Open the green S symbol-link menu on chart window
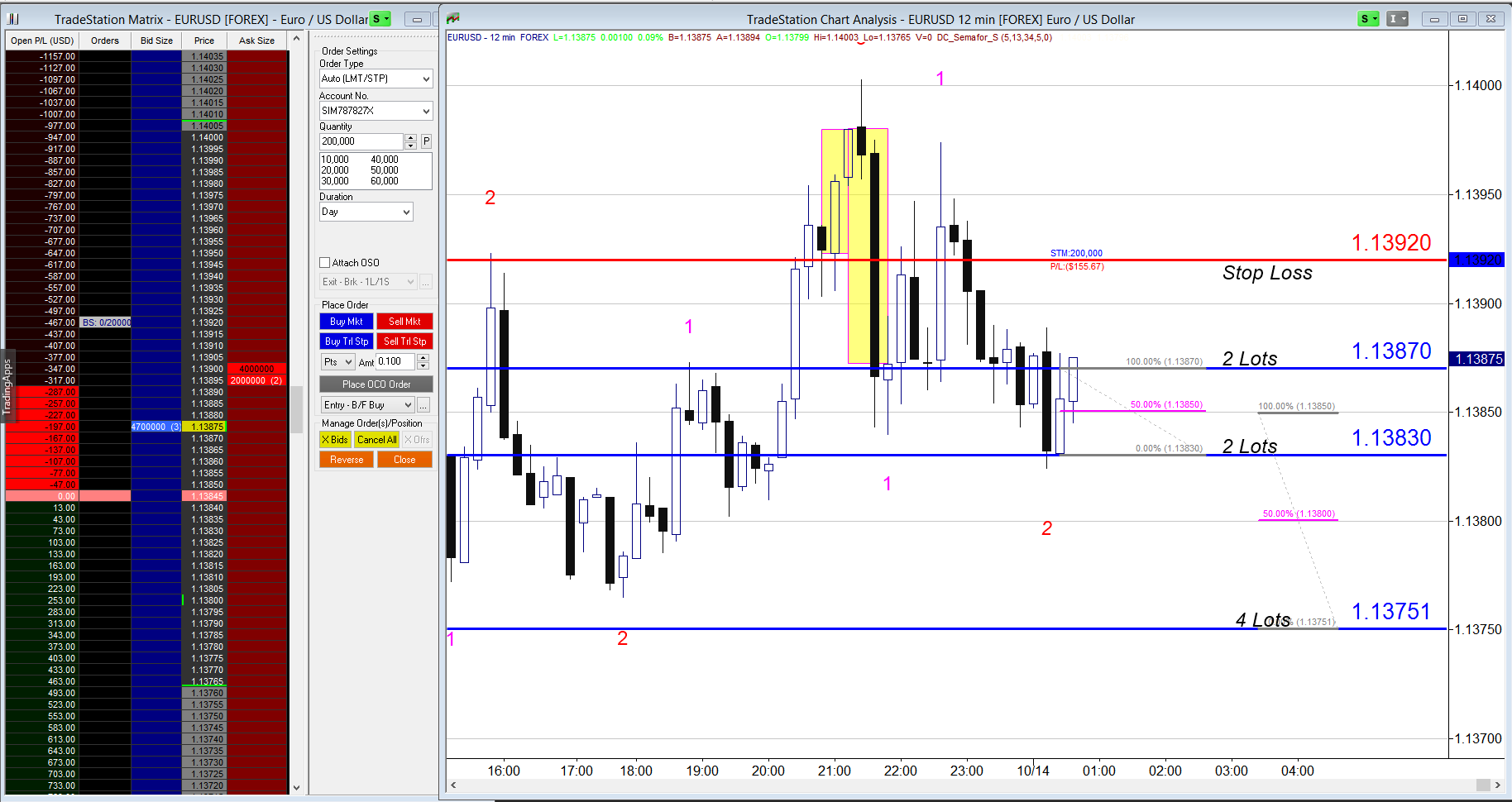 click(1369, 18)
